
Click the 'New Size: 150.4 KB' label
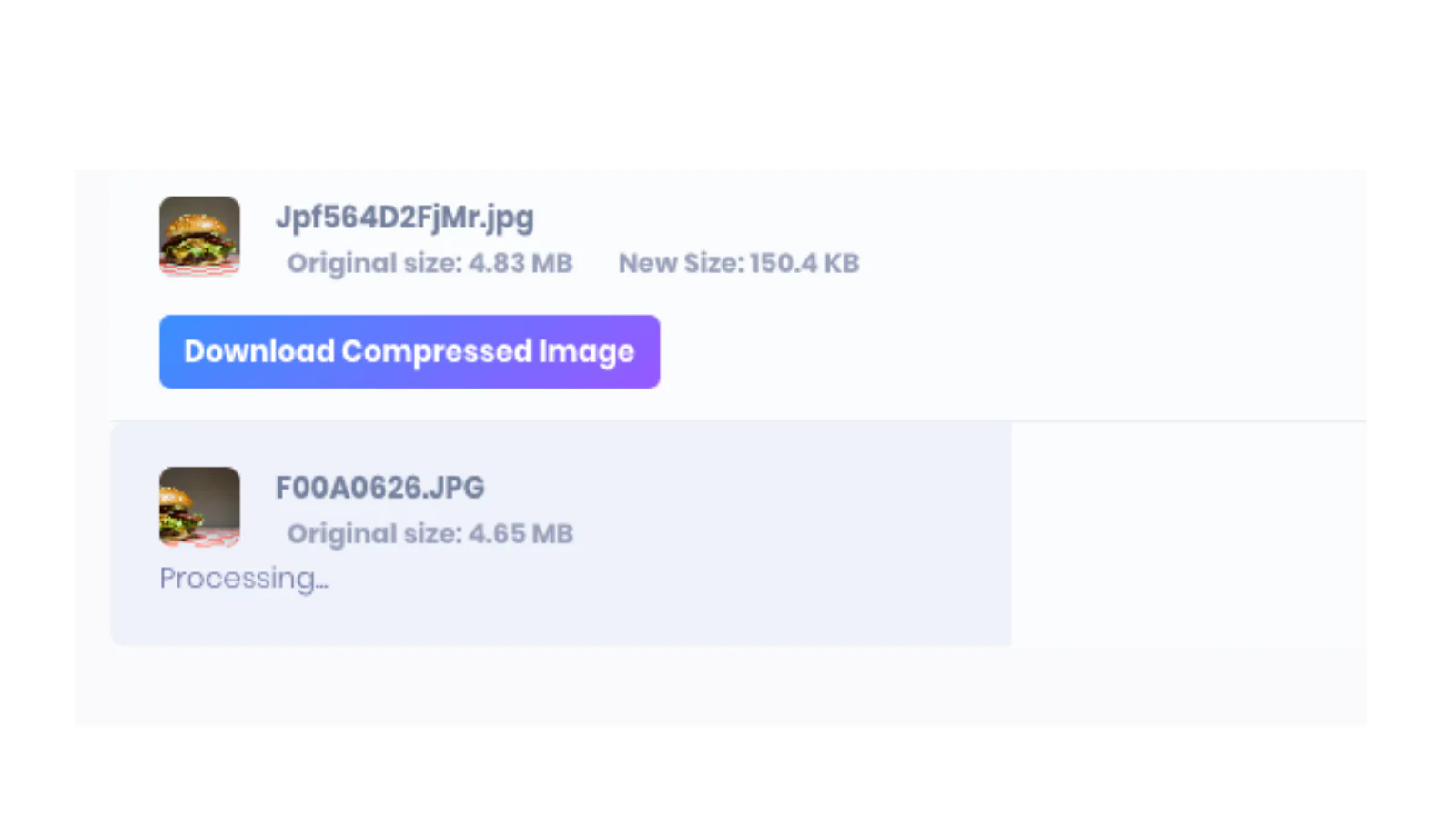tap(738, 263)
